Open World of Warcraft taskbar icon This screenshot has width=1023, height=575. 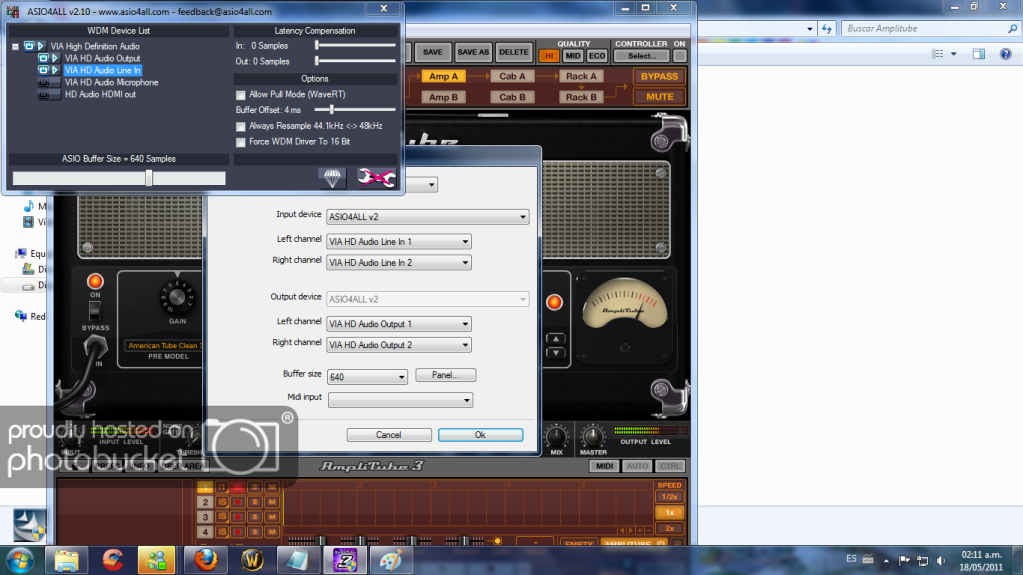click(251, 558)
